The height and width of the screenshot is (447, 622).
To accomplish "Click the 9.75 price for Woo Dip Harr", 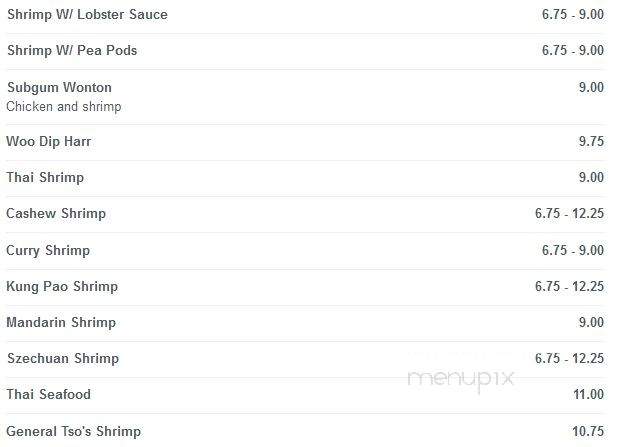I will (x=591, y=141).
